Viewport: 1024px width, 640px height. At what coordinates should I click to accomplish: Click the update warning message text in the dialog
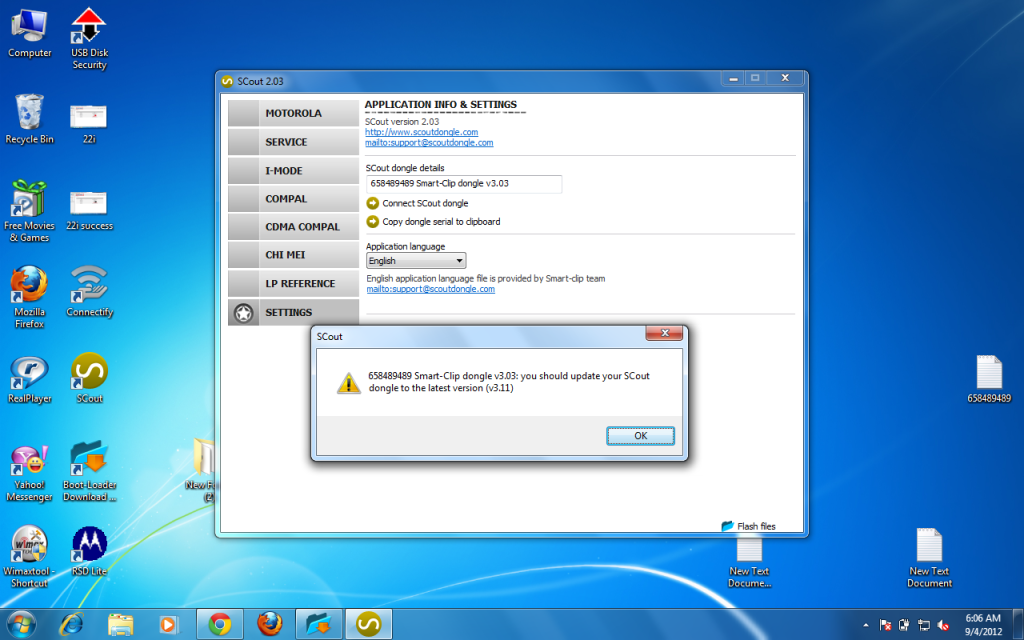click(x=509, y=382)
